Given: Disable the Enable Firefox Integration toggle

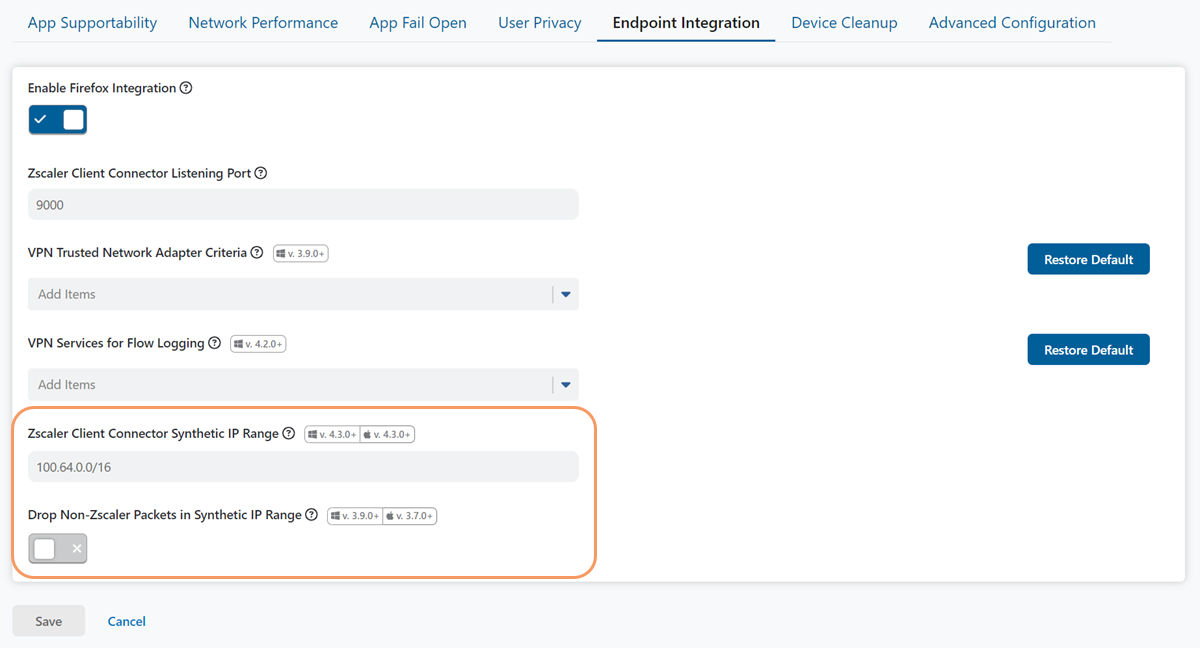Looking at the screenshot, I should (x=58, y=120).
